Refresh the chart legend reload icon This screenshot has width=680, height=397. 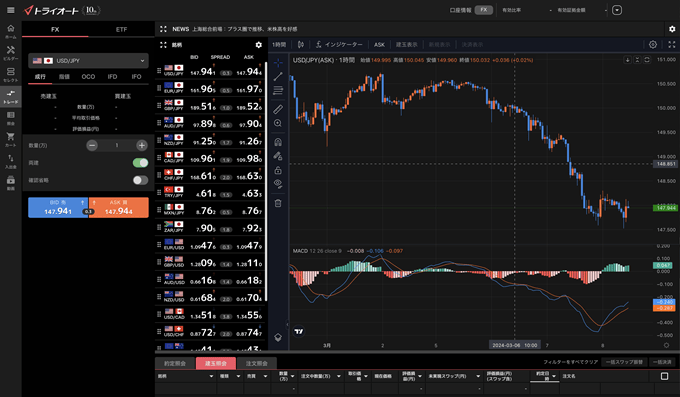pos(647,60)
